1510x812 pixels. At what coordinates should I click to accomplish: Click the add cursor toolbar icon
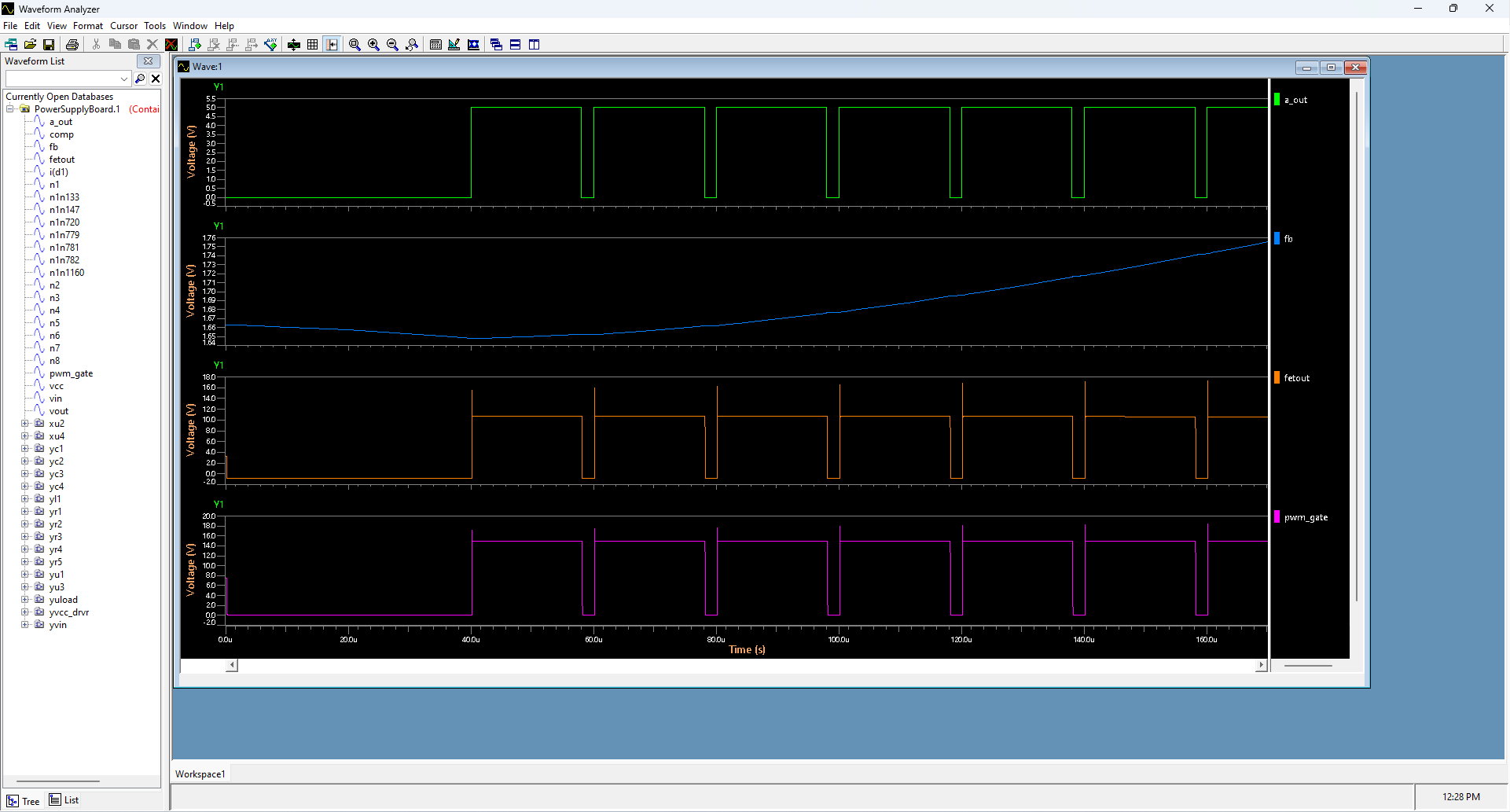195,45
